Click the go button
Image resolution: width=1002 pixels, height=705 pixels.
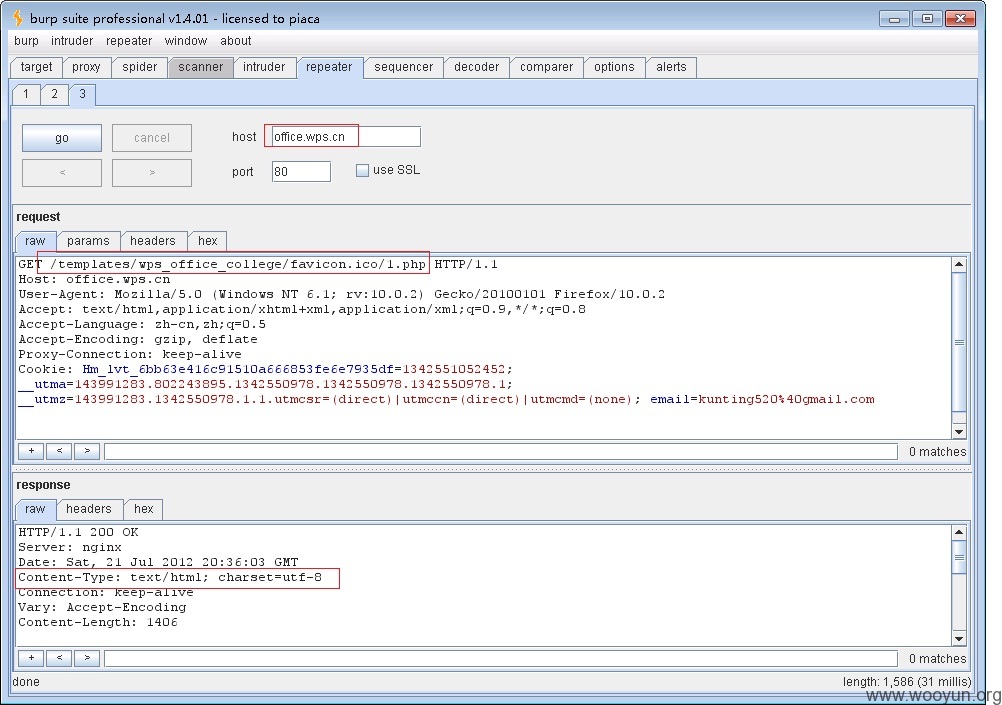click(x=61, y=138)
